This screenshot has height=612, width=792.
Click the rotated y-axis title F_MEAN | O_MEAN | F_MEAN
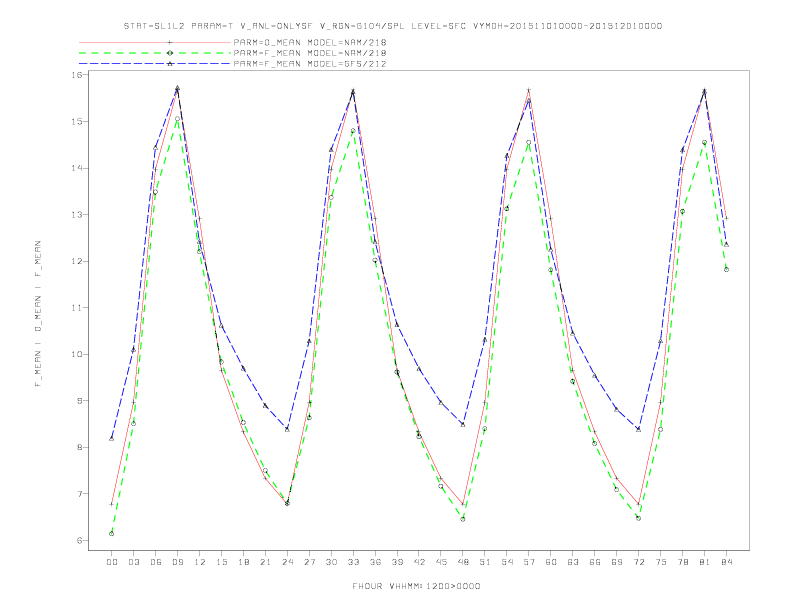click(38, 314)
